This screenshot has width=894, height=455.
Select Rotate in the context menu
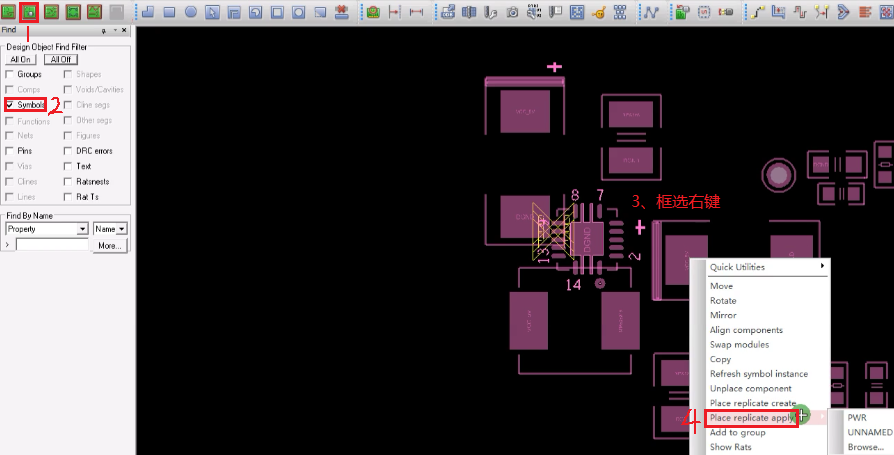(722, 301)
